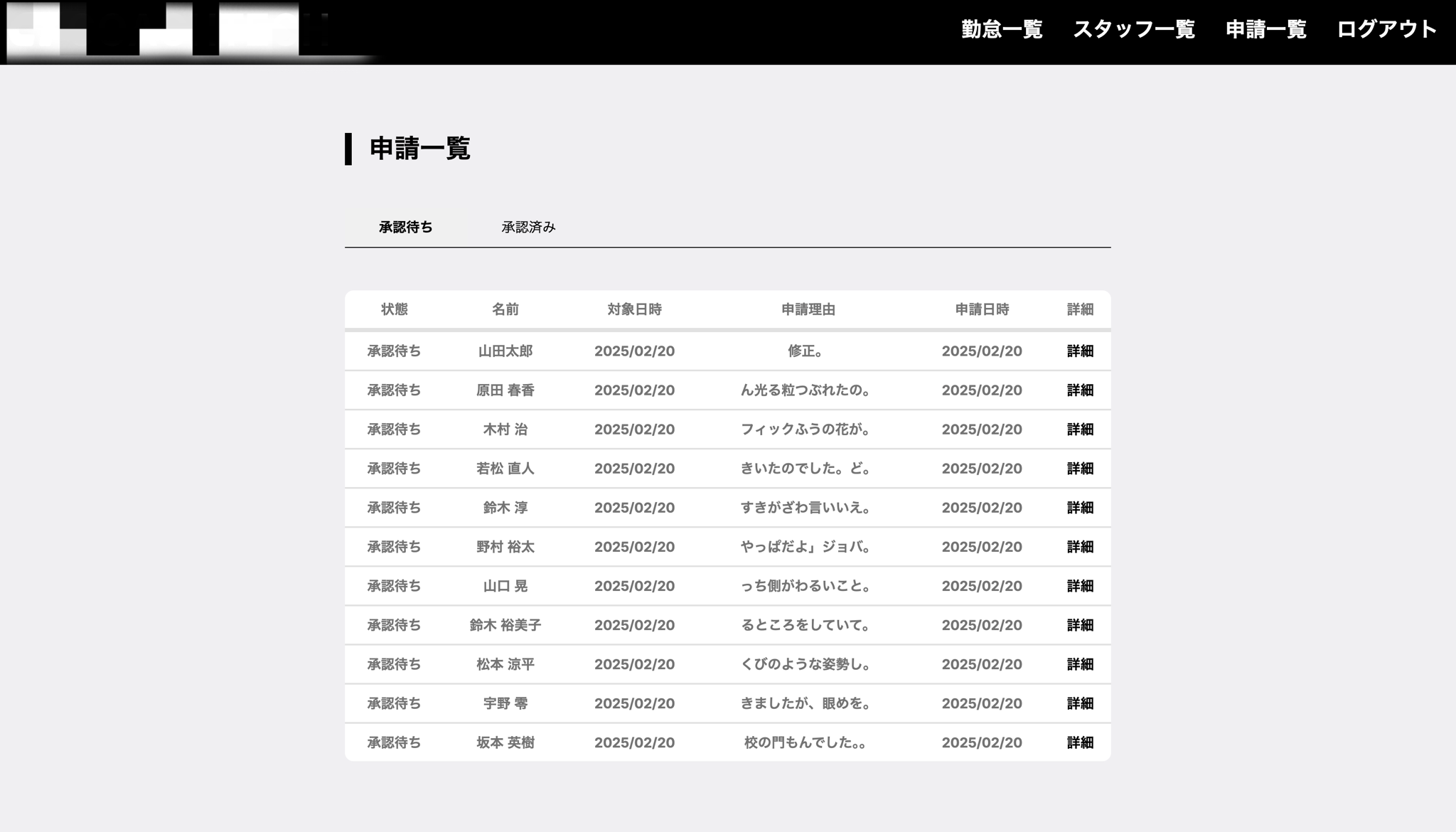1456x832 pixels.
Task: Click the 状態 column header
Action: (395, 309)
